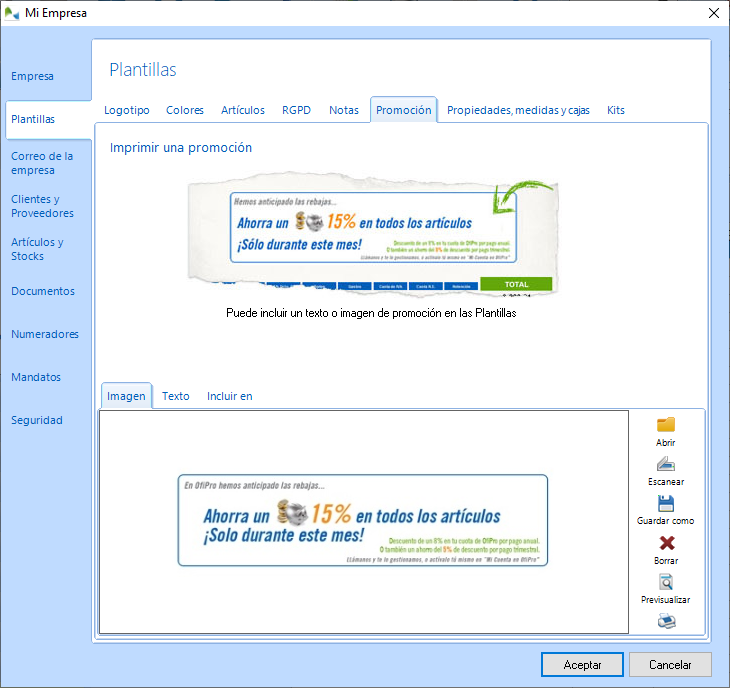Switch to the Texto tab
This screenshot has width=730, height=688.
click(176, 396)
